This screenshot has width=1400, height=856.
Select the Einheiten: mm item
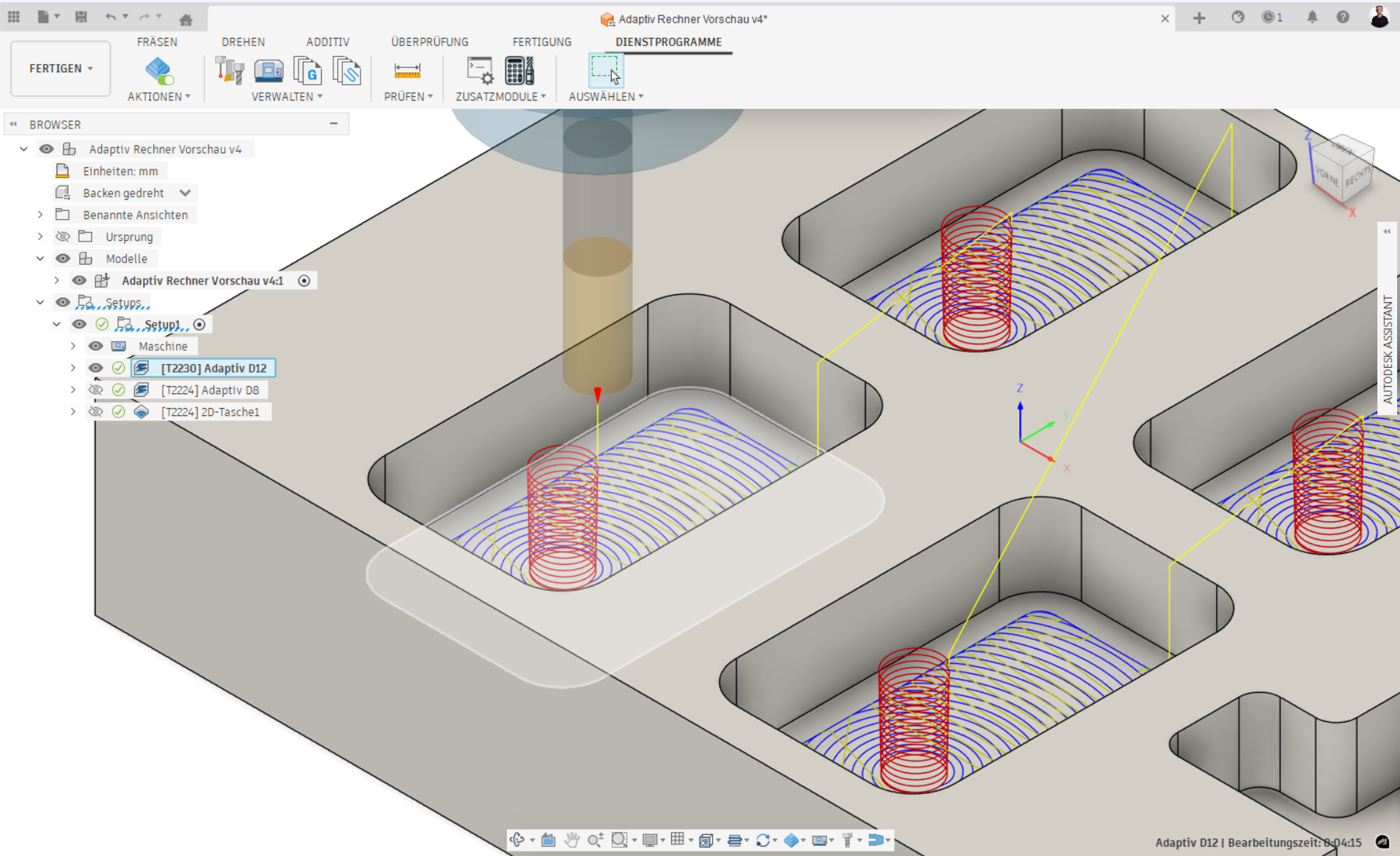click(120, 171)
